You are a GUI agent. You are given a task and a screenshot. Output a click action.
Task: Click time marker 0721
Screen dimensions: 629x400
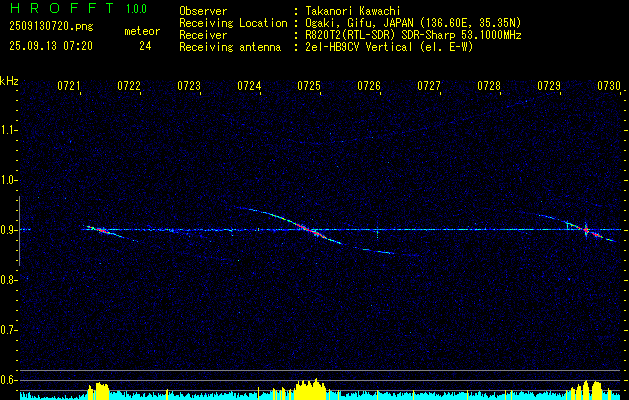(69, 85)
